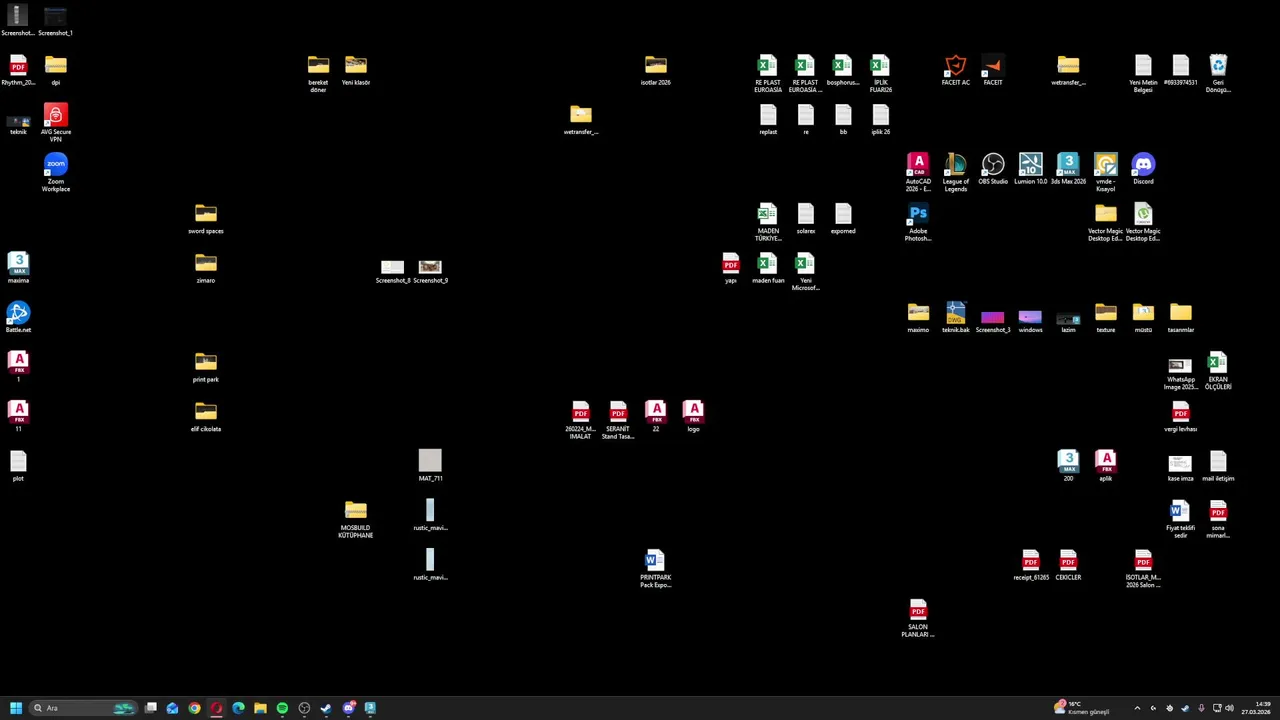Open Opera browser from the taskbar
Image resolution: width=1280 pixels, height=720 pixels.
tap(216, 708)
